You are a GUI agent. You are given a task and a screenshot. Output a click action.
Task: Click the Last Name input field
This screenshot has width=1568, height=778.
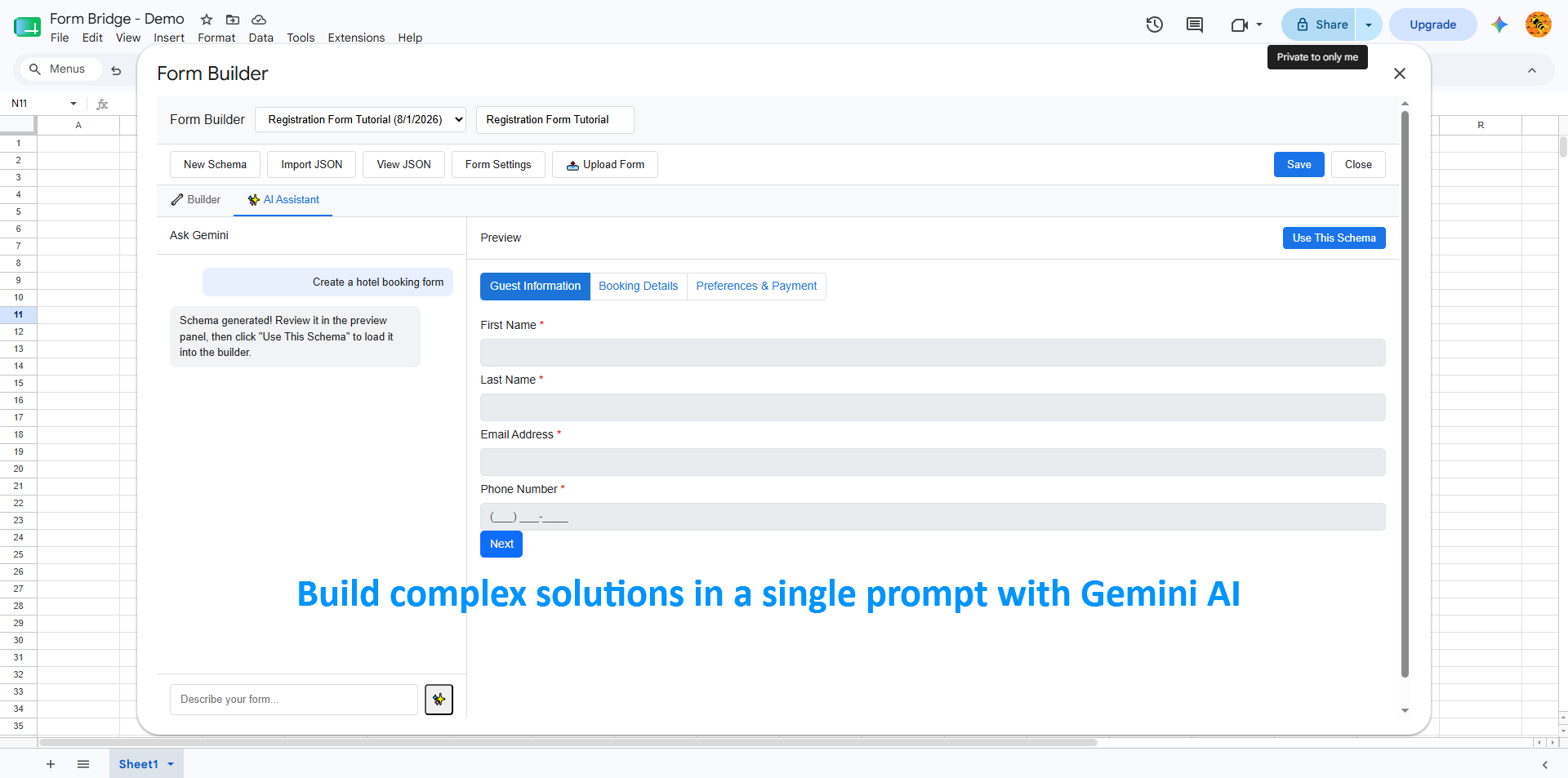click(933, 407)
